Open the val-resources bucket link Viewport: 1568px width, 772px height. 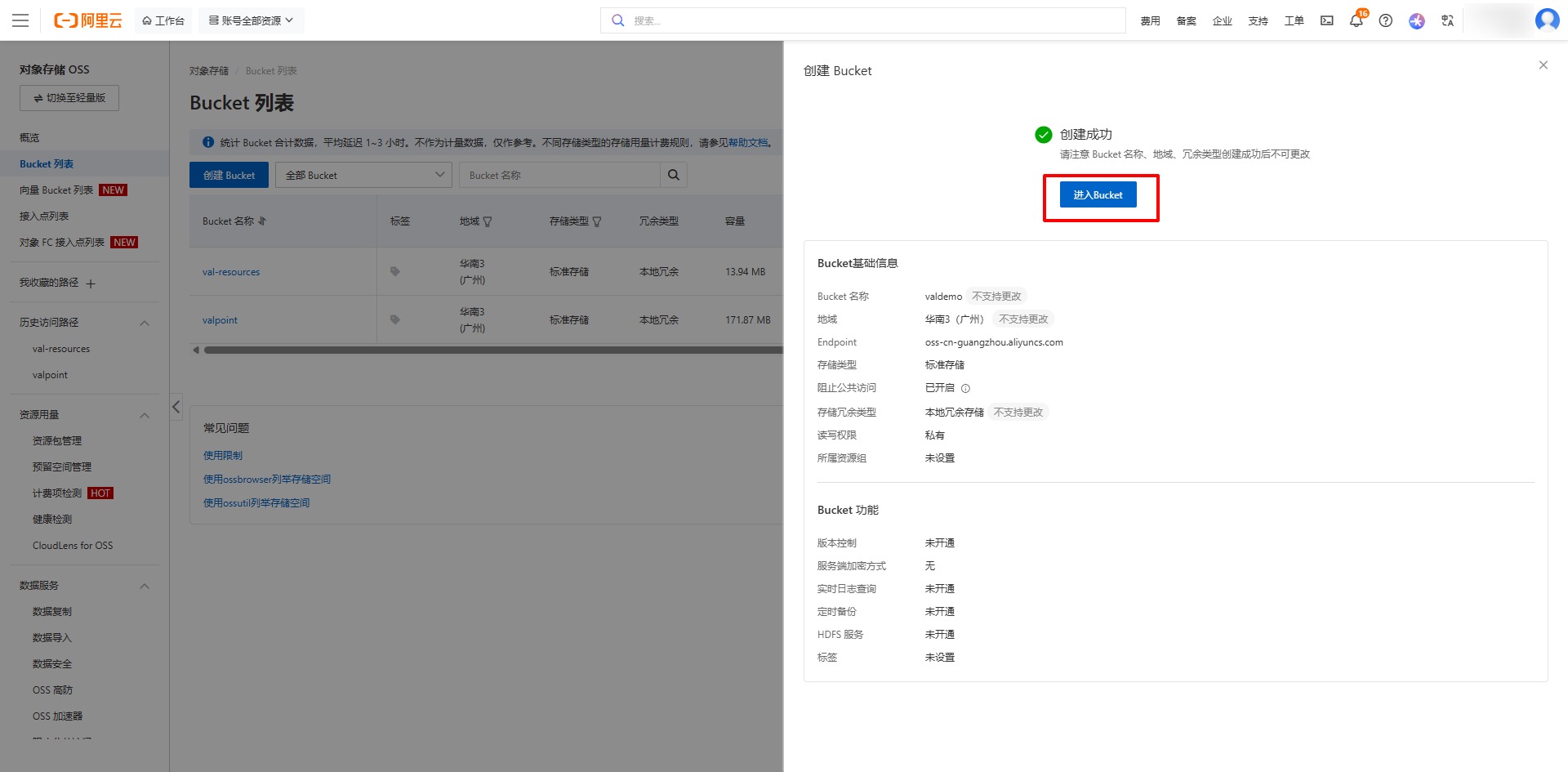pos(231,272)
